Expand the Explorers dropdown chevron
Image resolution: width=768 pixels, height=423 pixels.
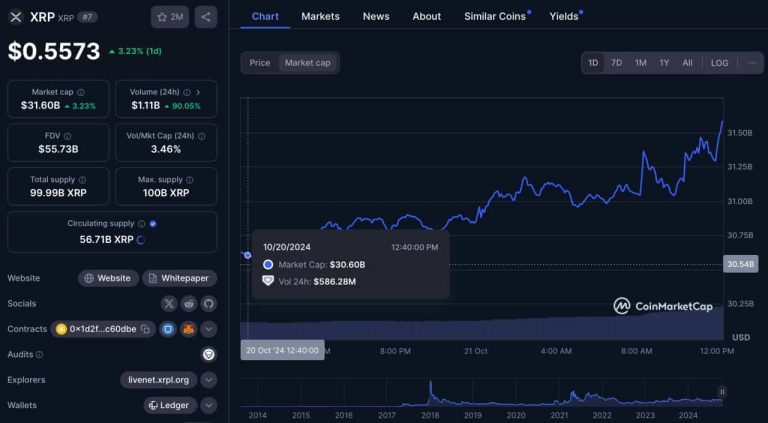[x=209, y=380]
